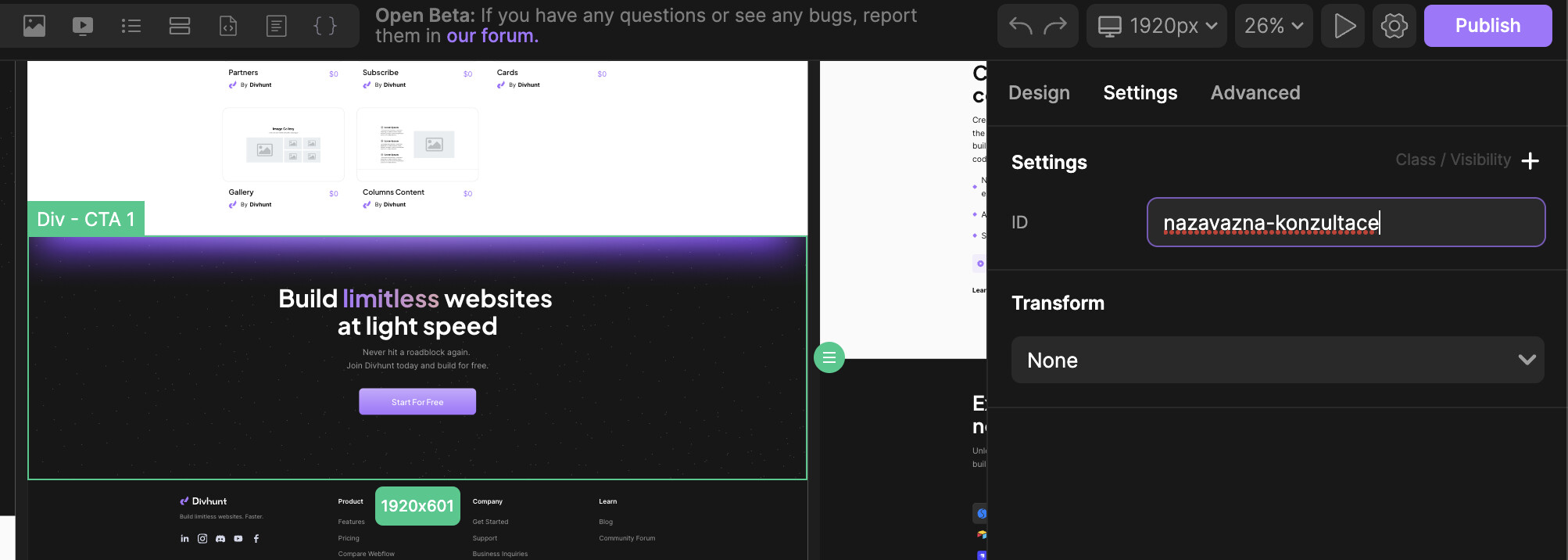Open the Get Started footer link

point(490,522)
